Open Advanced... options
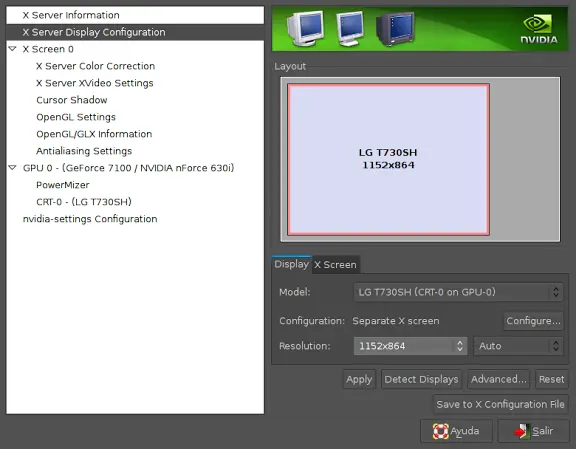 point(498,379)
